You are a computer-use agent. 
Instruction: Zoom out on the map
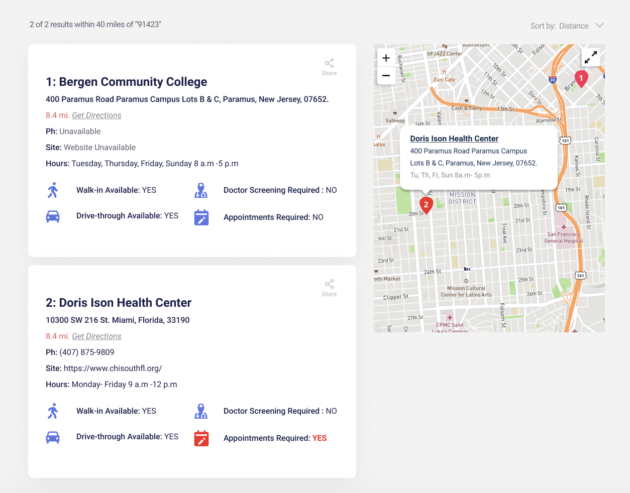tap(386, 76)
